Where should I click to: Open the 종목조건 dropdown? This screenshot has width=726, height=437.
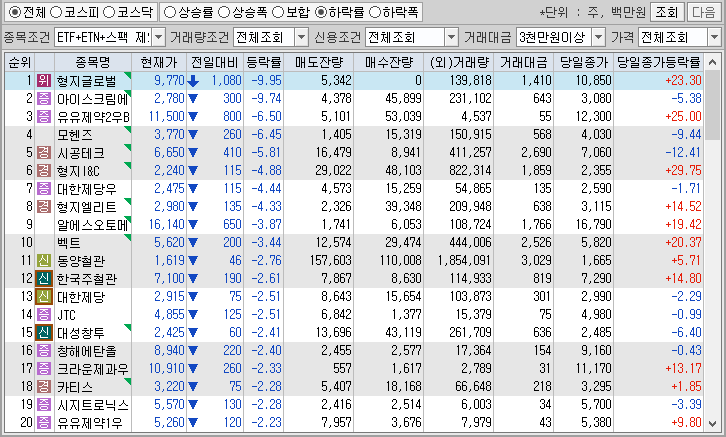coord(159,37)
